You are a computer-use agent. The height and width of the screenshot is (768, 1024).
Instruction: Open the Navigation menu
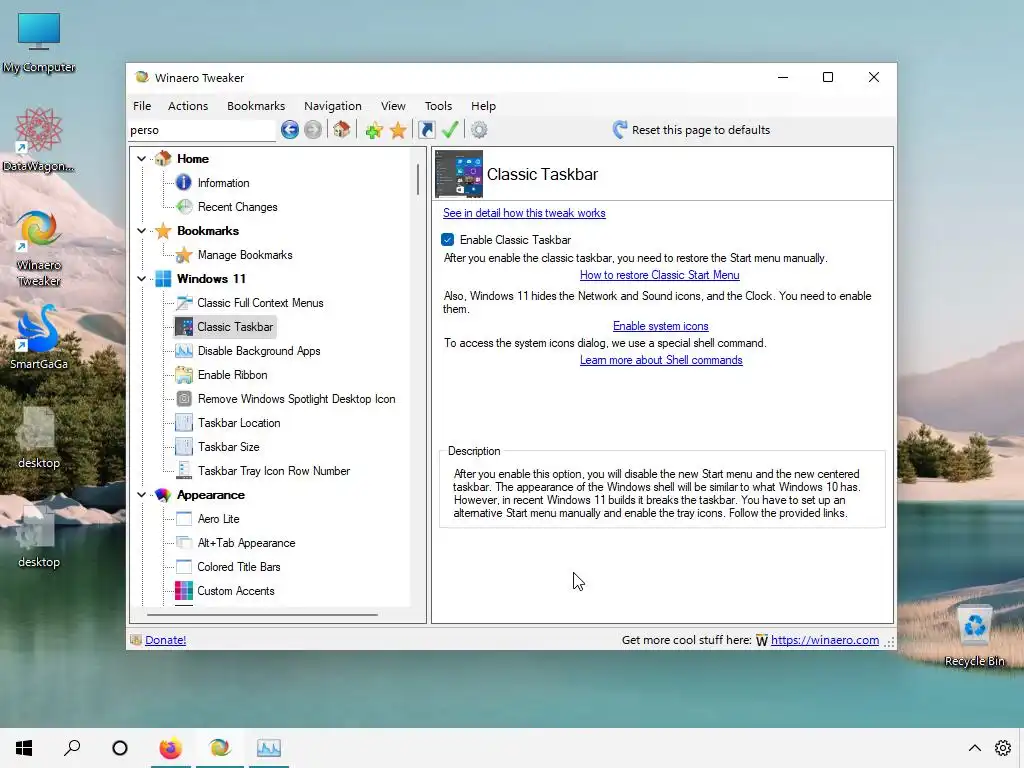(x=332, y=106)
